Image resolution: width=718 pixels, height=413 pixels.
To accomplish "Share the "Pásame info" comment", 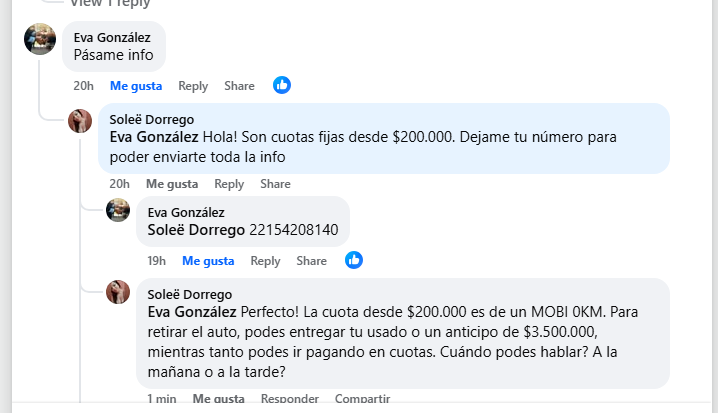I will 239,86.
